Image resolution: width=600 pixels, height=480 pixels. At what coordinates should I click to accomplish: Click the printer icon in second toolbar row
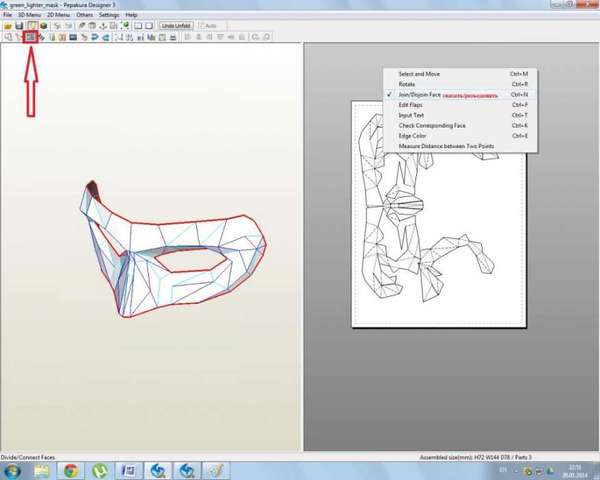coord(173,37)
